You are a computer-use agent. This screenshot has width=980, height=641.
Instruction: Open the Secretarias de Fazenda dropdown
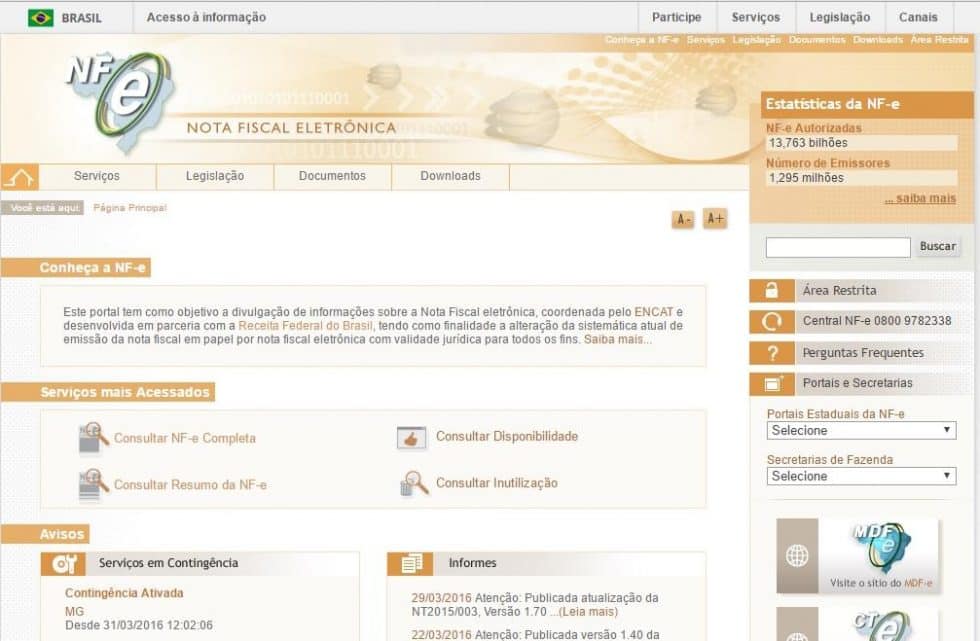pos(862,476)
